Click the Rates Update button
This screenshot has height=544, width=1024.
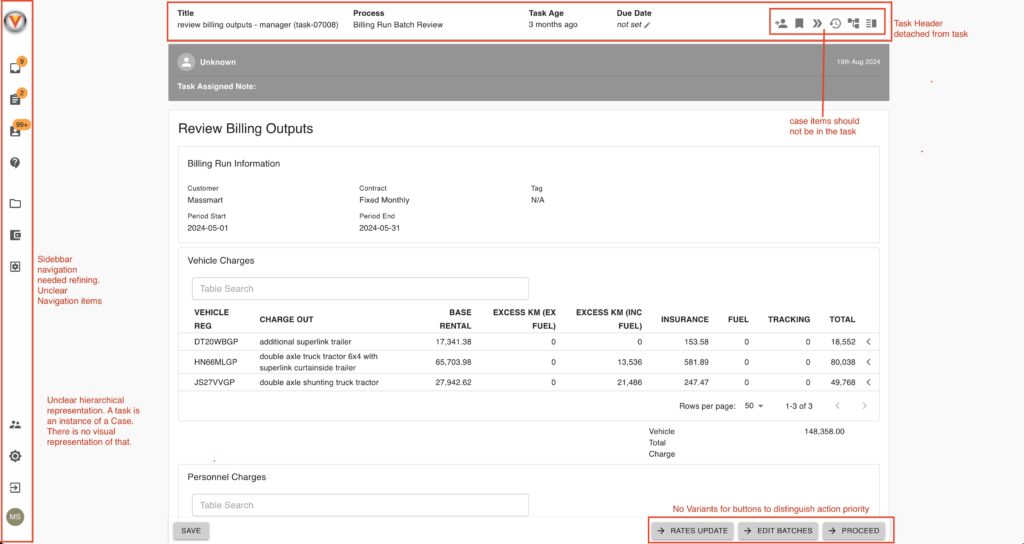[692, 531]
